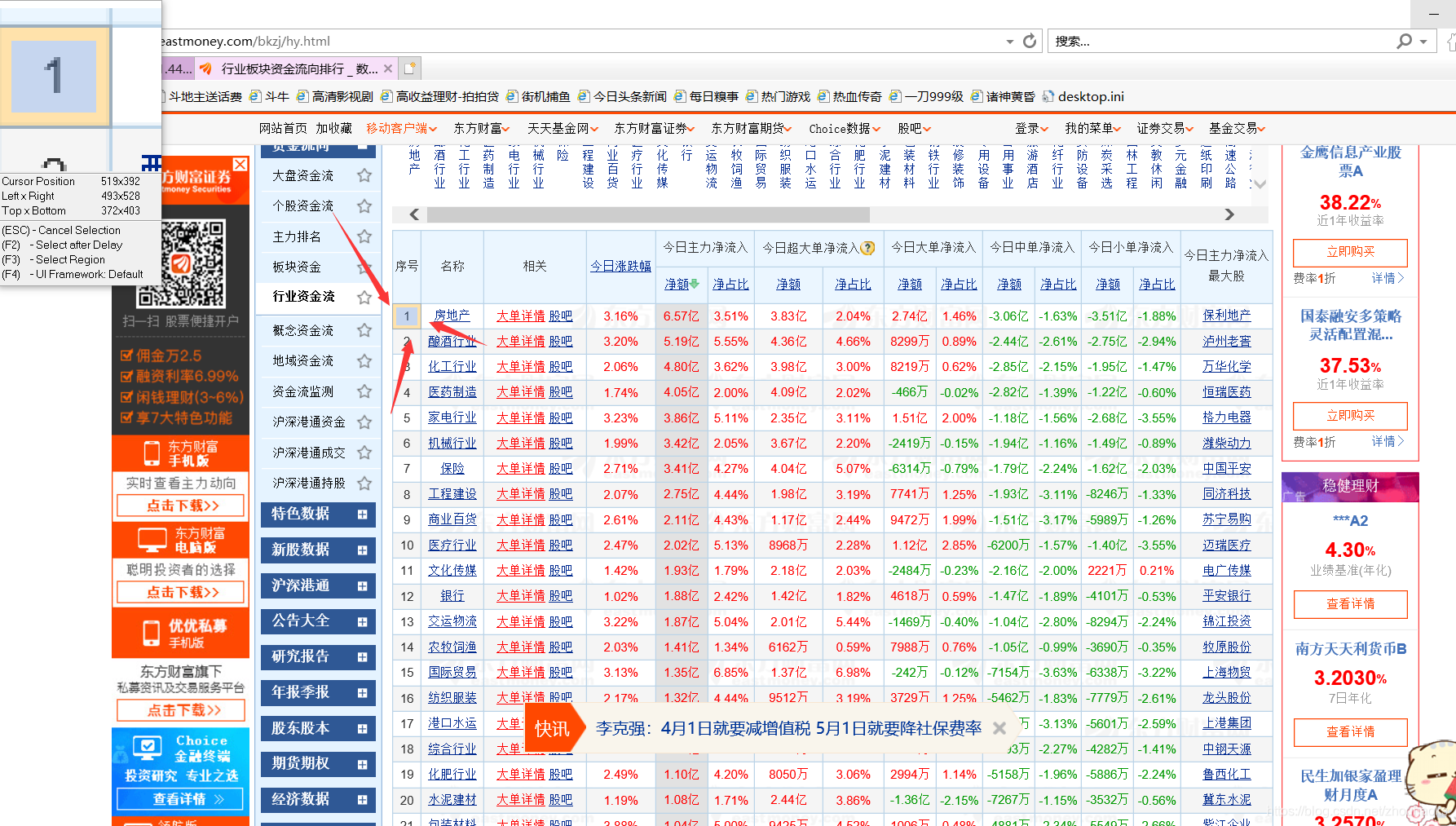The height and width of the screenshot is (826, 1456).
Task: Toggle favorite star for 个股资金流
Action: (364, 206)
